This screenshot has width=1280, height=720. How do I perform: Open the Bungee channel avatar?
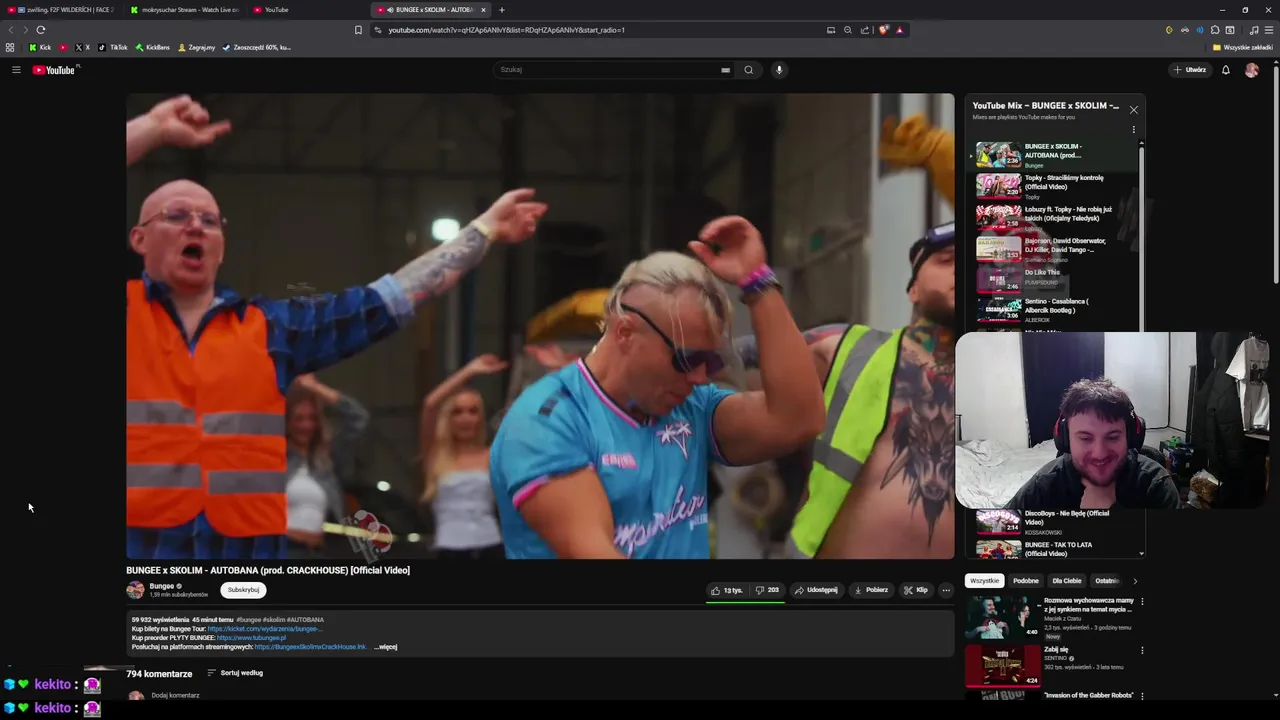(x=135, y=590)
